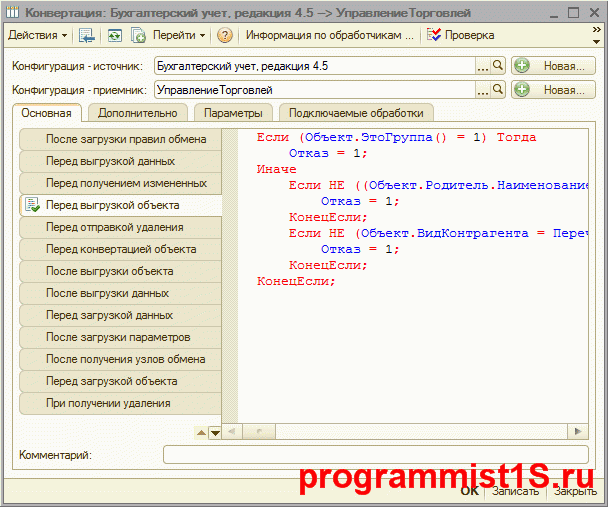
Task: Click ellipsis select button for source configuration
Action: pyautogui.click(x=482, y=66)
